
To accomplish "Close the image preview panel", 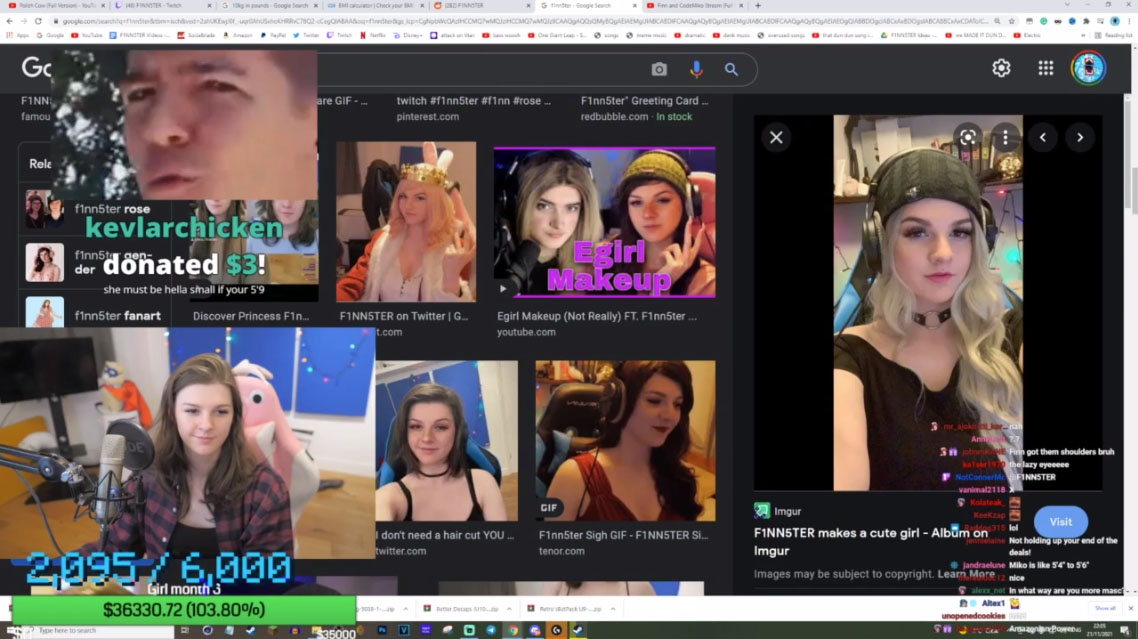I will click(776, 137).
